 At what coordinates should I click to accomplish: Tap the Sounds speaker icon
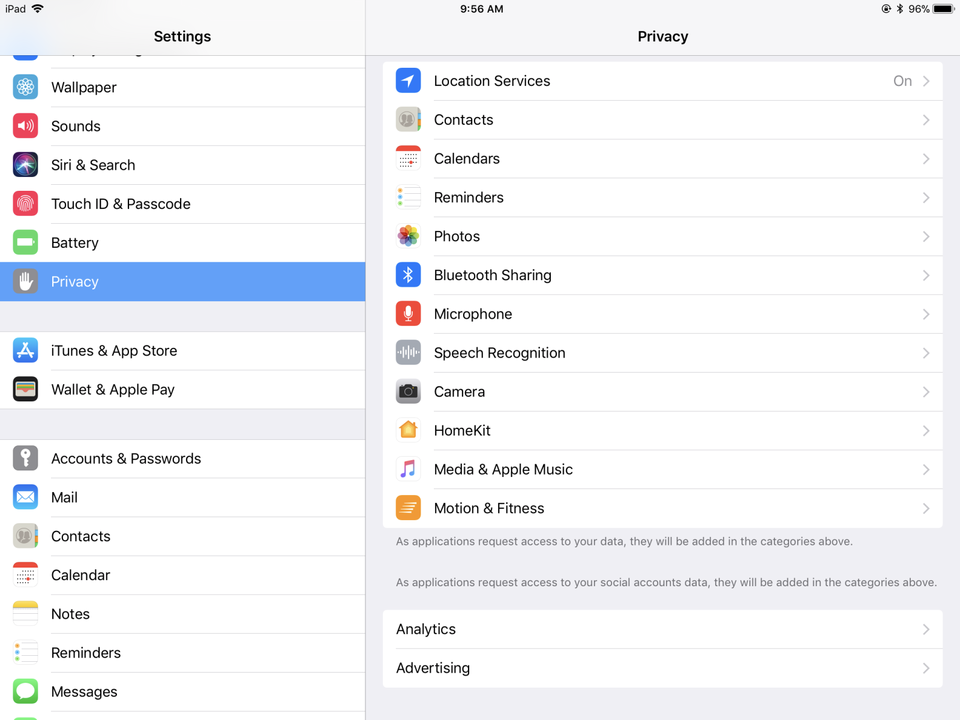(25, 126)
